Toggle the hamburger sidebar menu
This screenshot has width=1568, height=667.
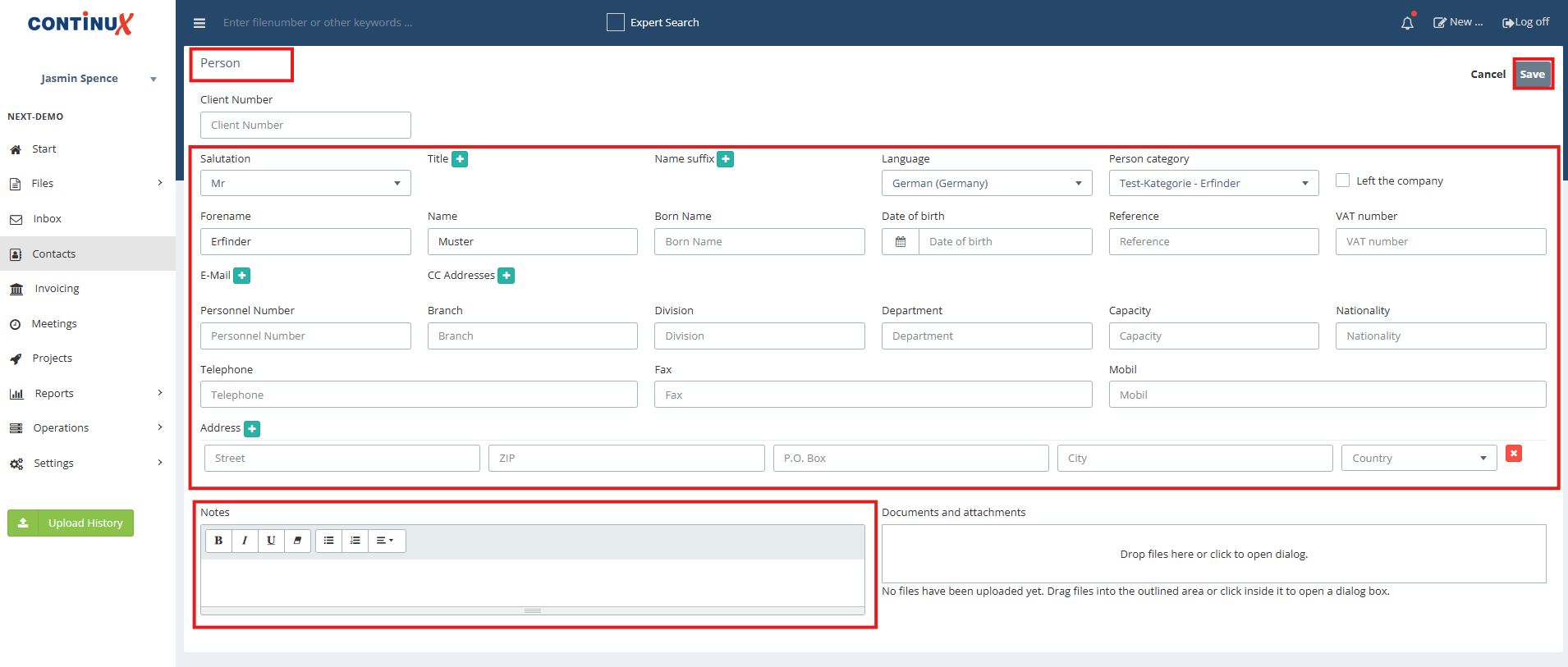click(x=199, y=23)
